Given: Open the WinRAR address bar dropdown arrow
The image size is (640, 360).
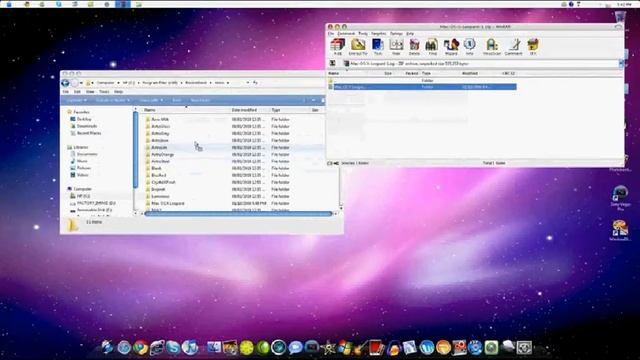Looking at the screenshot, I should 621,64.
